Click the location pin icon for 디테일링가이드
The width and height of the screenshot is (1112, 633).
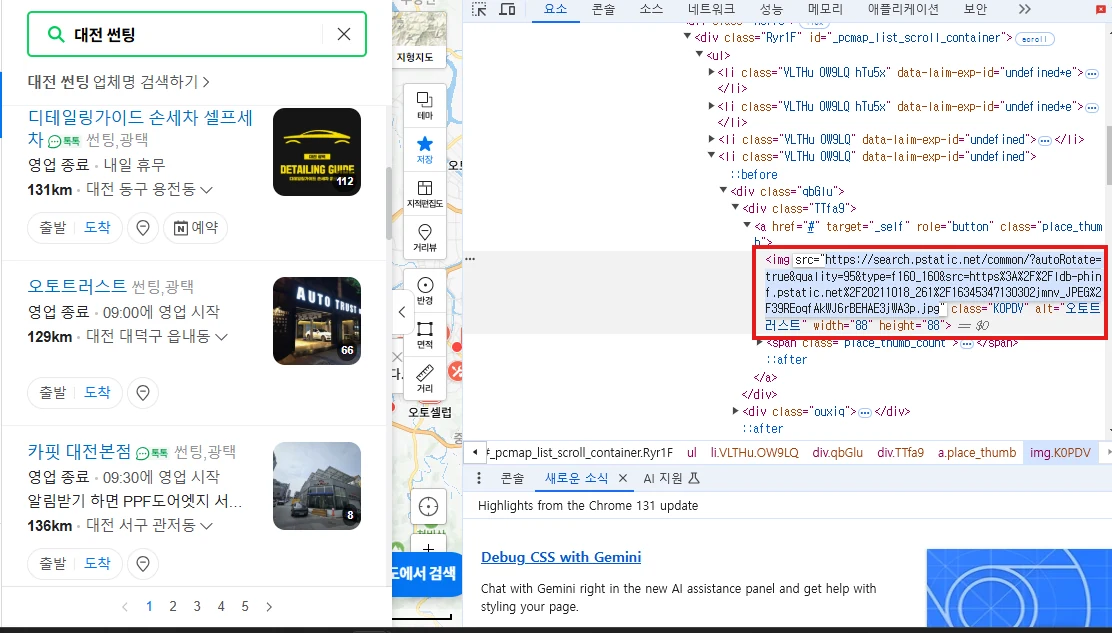point(143,228)
